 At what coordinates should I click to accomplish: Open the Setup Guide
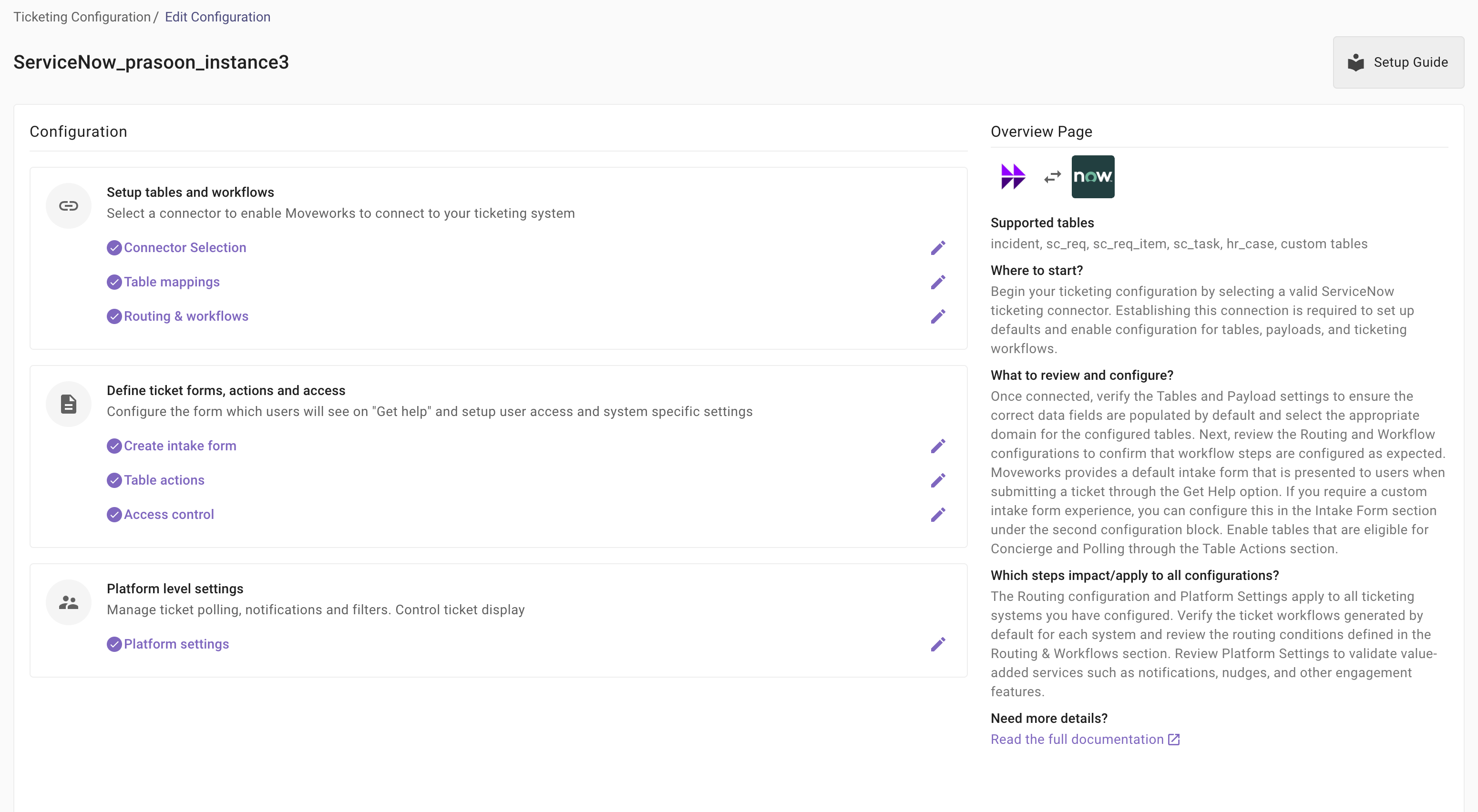coord(1398,62)
